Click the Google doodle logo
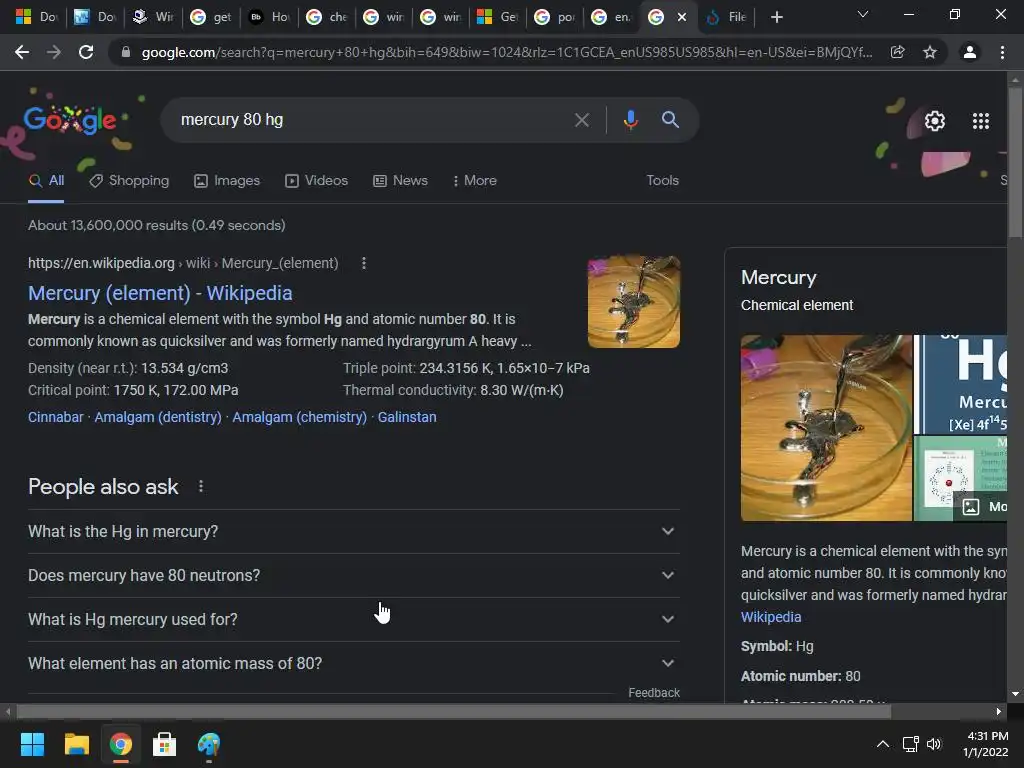 point(70,120)
